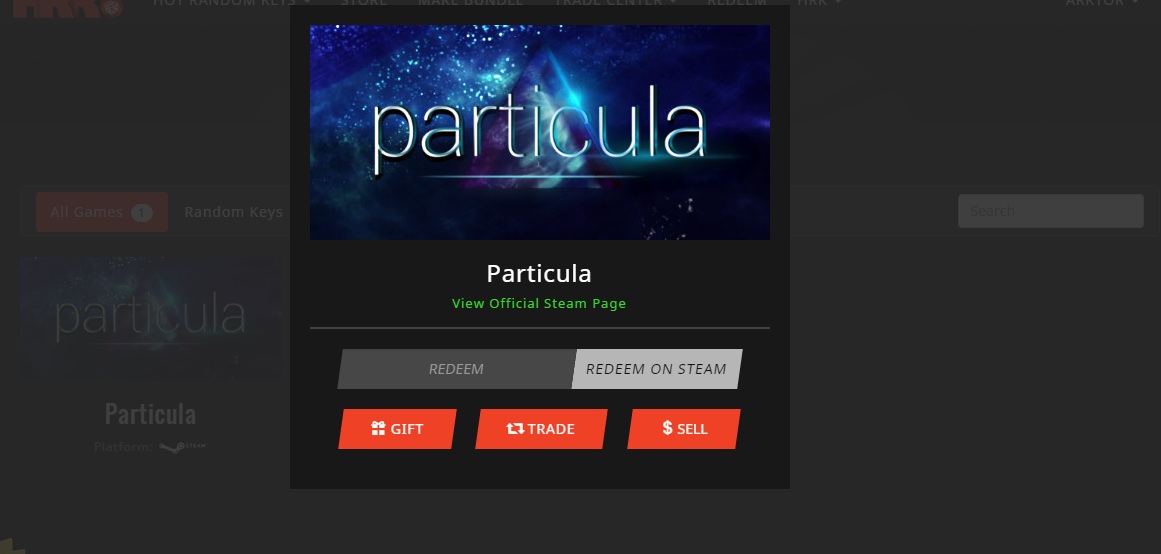Viewport: 1161px width, 554px height.
Task: Switch to the Random Keys tab
Action: [x=233, y=212]
